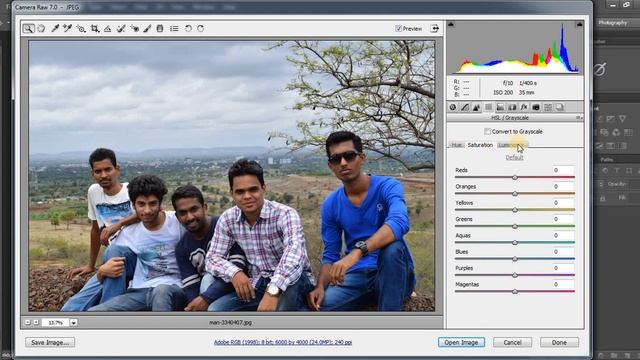Viewport: 640px width, 360px height.
Task: Open the Split Toning panel tab
Action: 500,107
